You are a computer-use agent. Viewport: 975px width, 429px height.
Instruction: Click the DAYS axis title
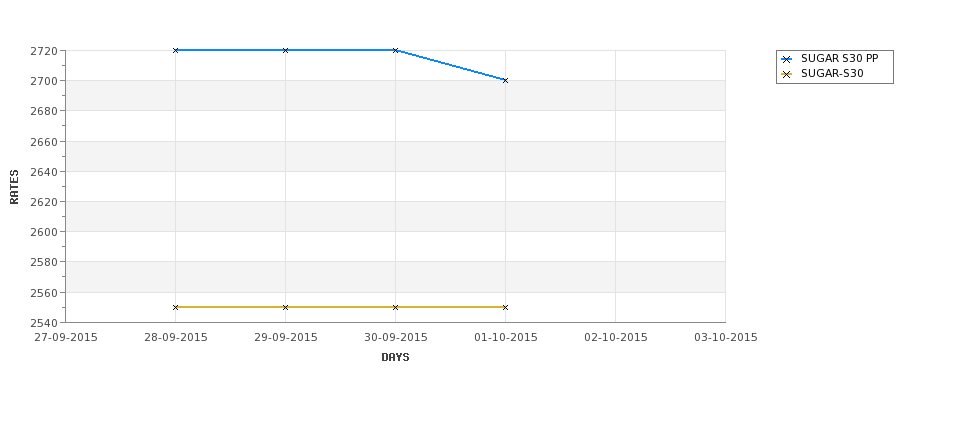pos(395,357)
